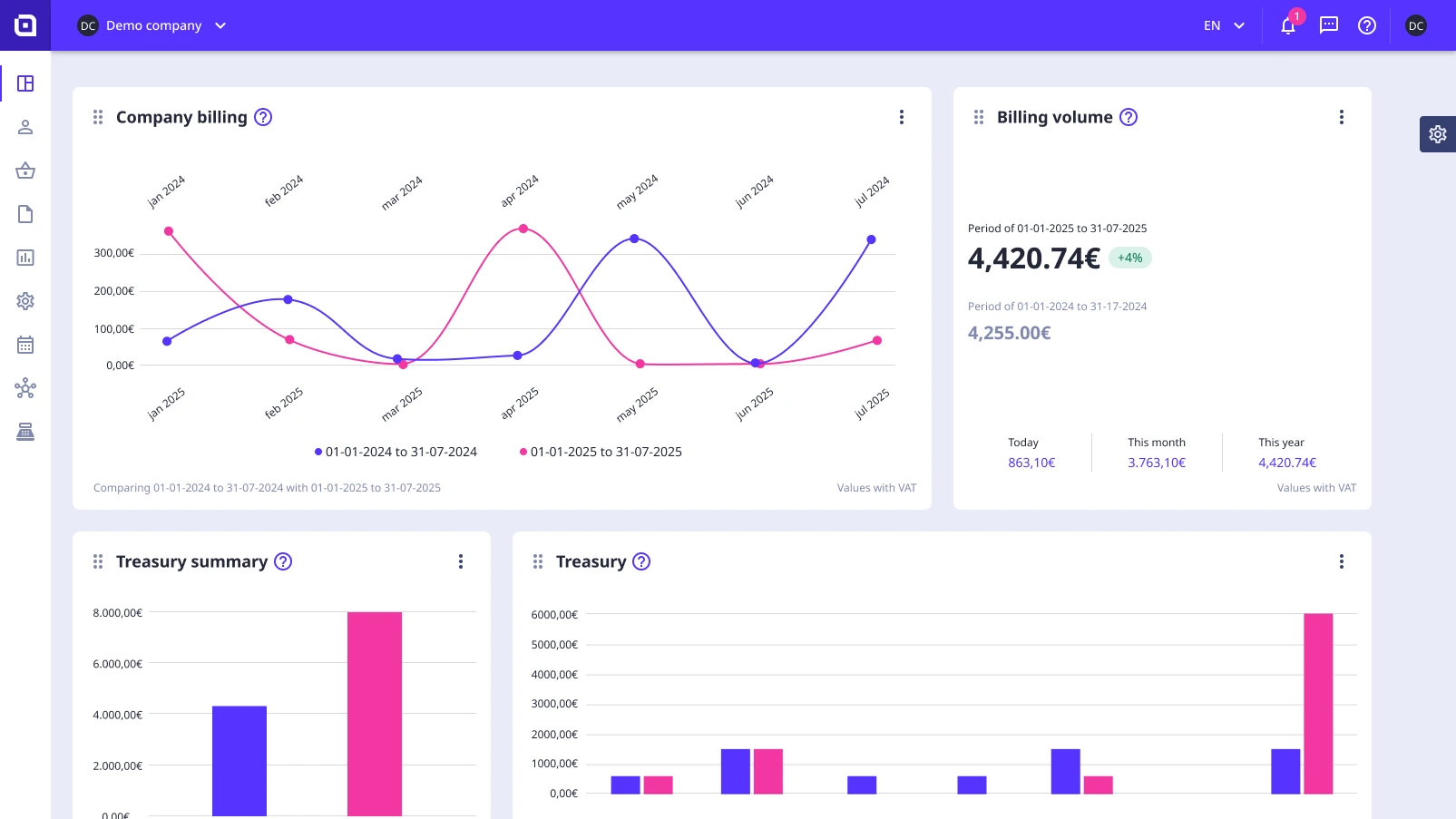Open notifications via the bell icon

click(x=1287, y=25)
